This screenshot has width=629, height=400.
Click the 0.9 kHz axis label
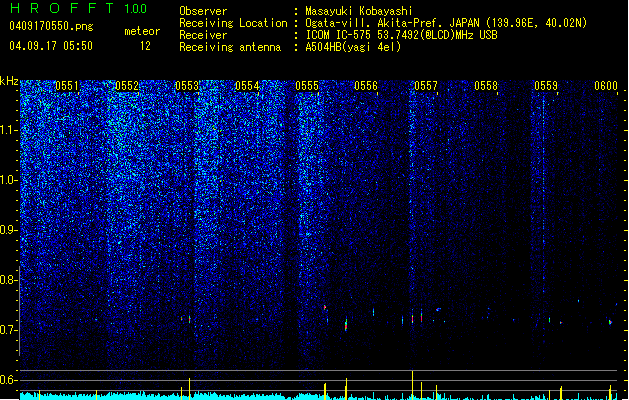tap(9, 230)
